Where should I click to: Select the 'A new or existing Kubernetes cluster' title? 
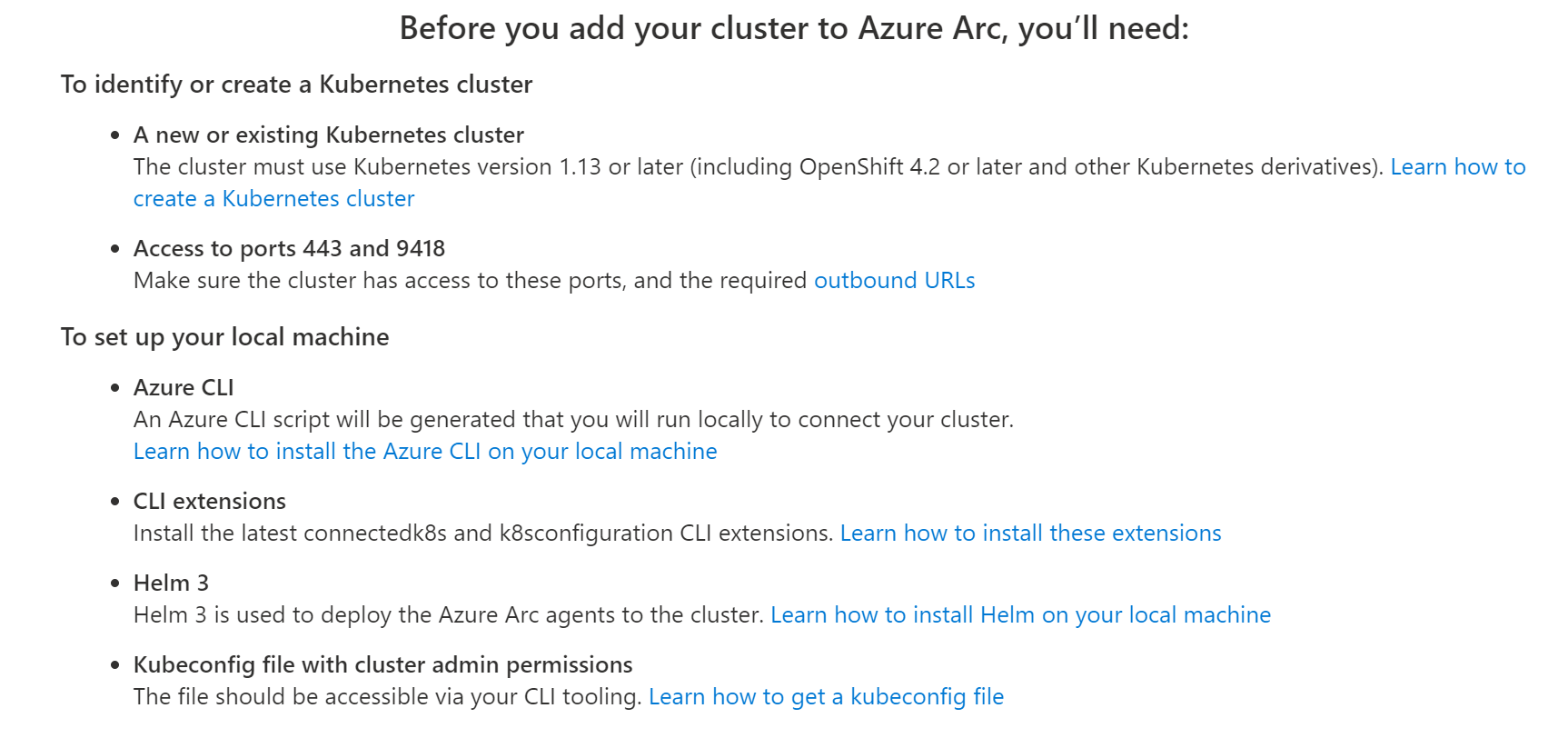328,135
